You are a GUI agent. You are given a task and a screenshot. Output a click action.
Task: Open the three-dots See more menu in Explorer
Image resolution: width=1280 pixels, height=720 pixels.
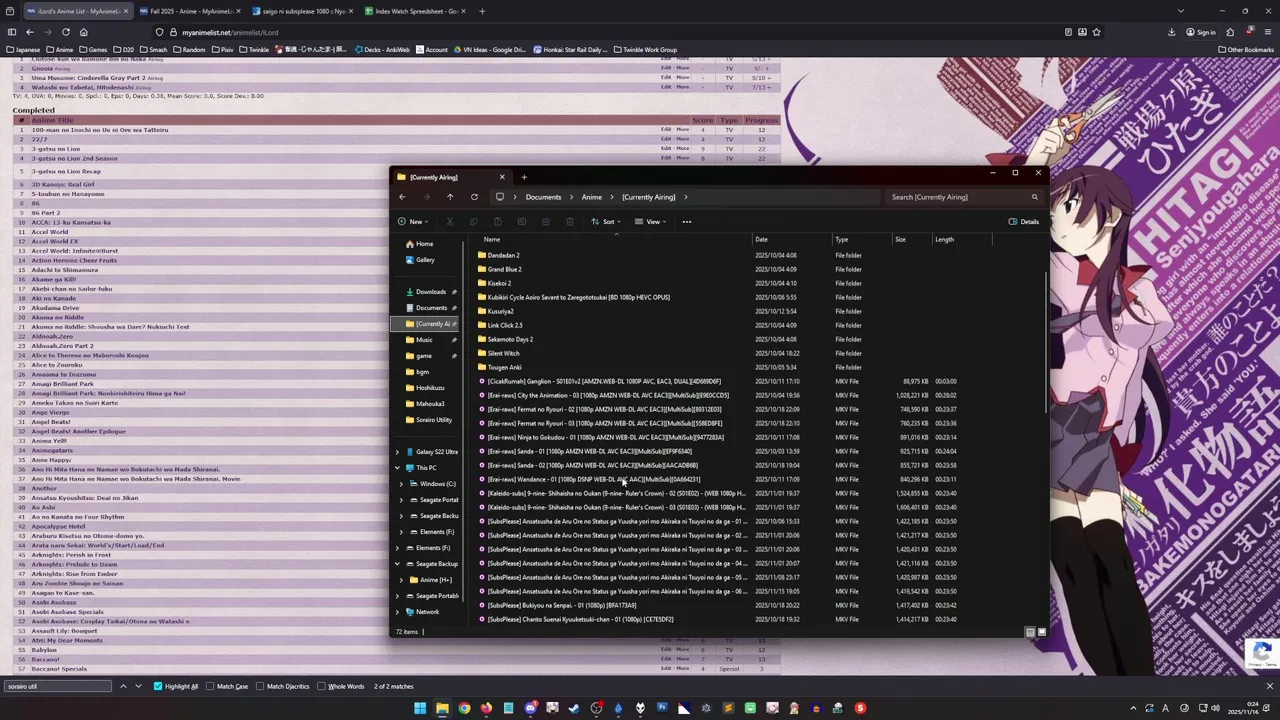click(686, 222)
